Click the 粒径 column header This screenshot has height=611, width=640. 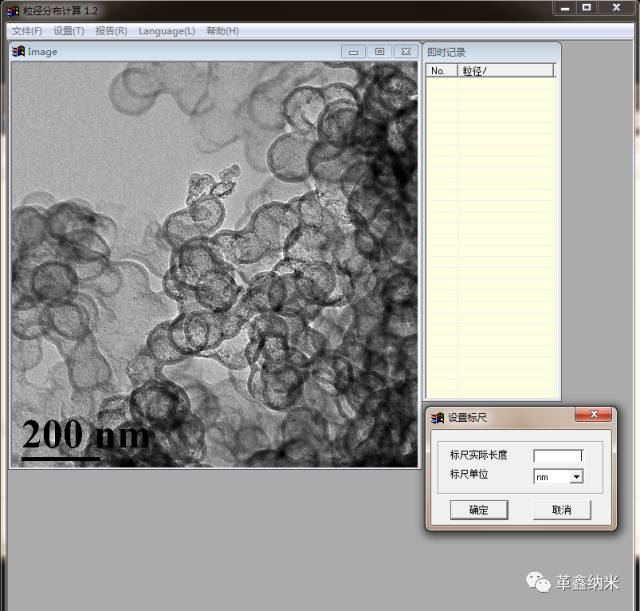click(506, 71)
